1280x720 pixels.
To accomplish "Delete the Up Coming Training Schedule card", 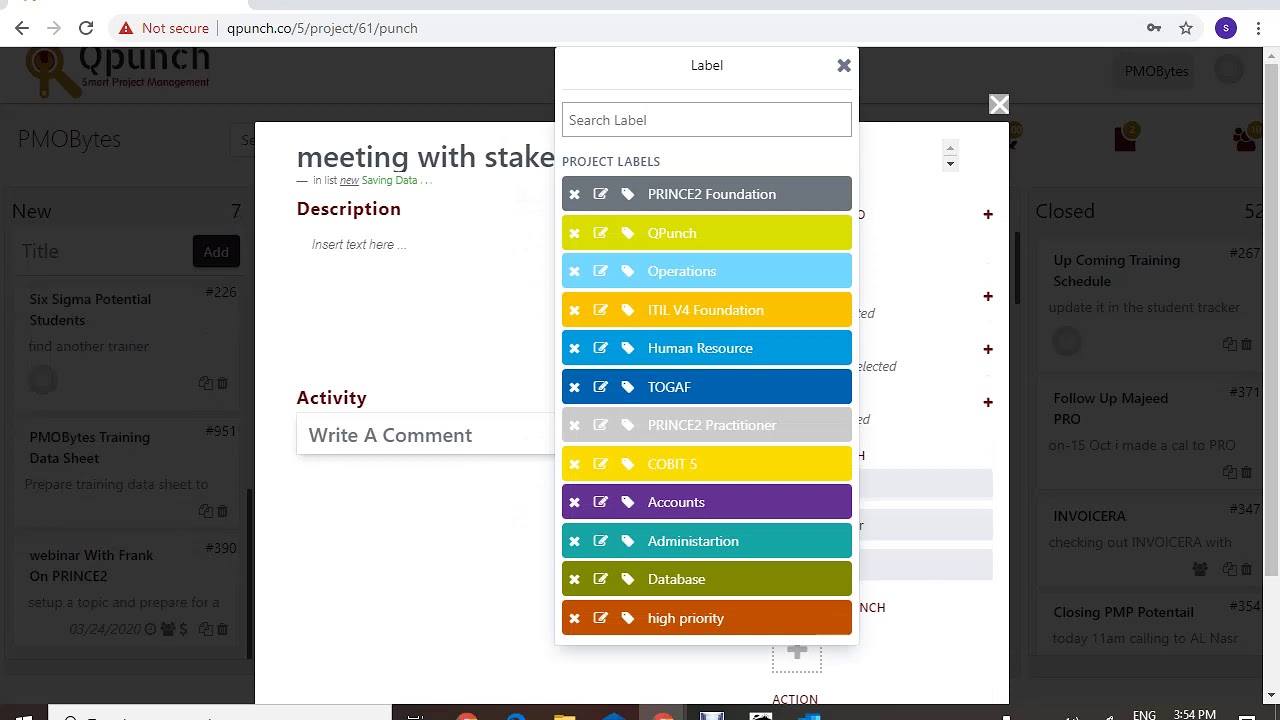I will (1246, 344).
